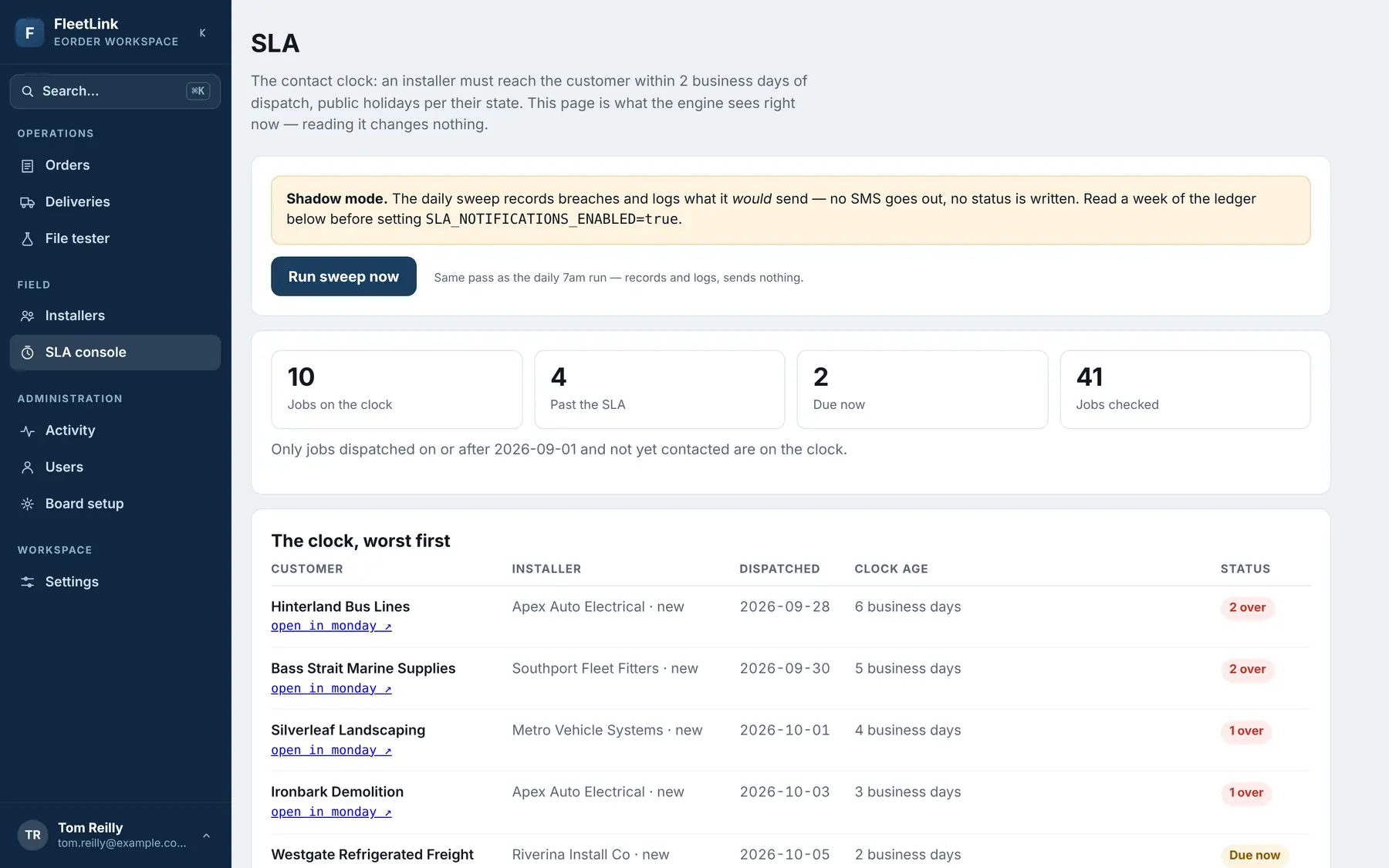
Task: Click the FleetLink logo icon
Action: (29, 32)
